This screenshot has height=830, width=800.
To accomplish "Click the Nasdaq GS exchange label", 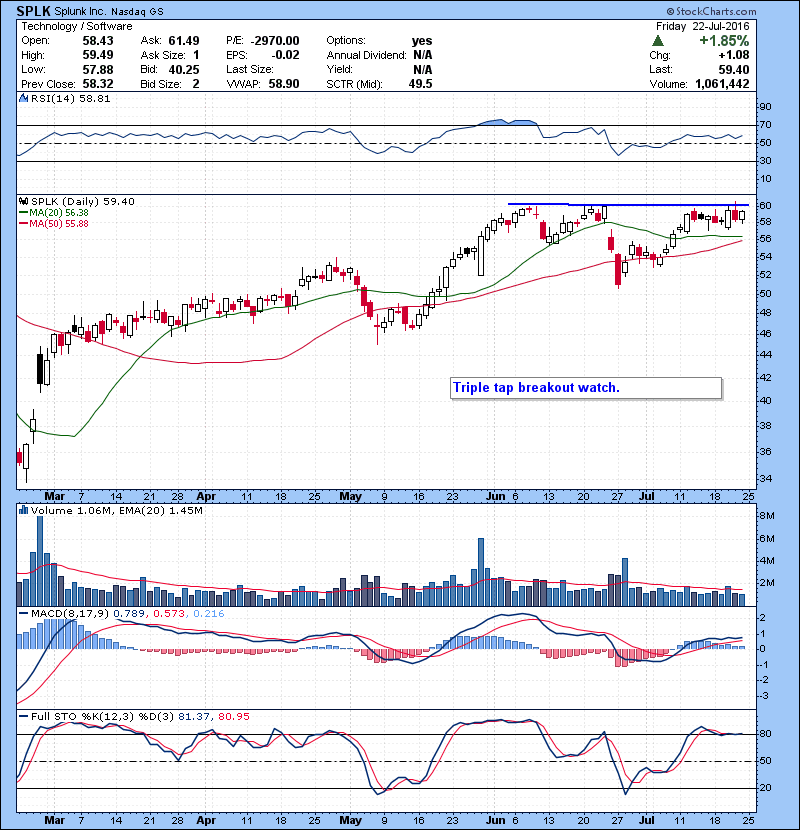I will pyautogui.click(x=137, y=11).
